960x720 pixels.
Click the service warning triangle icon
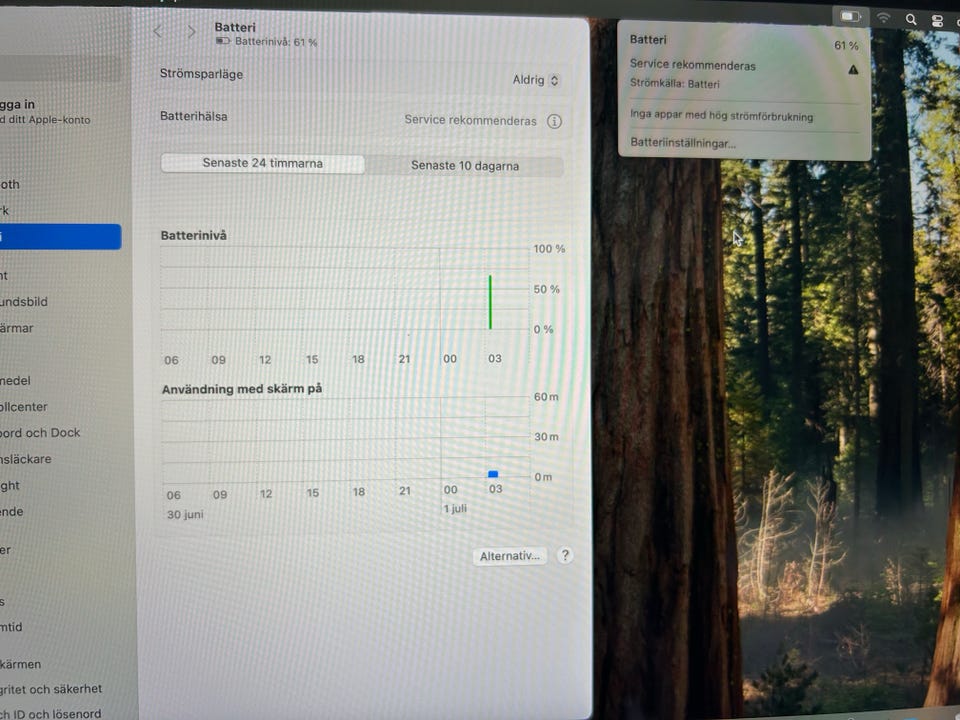point(853,70)
